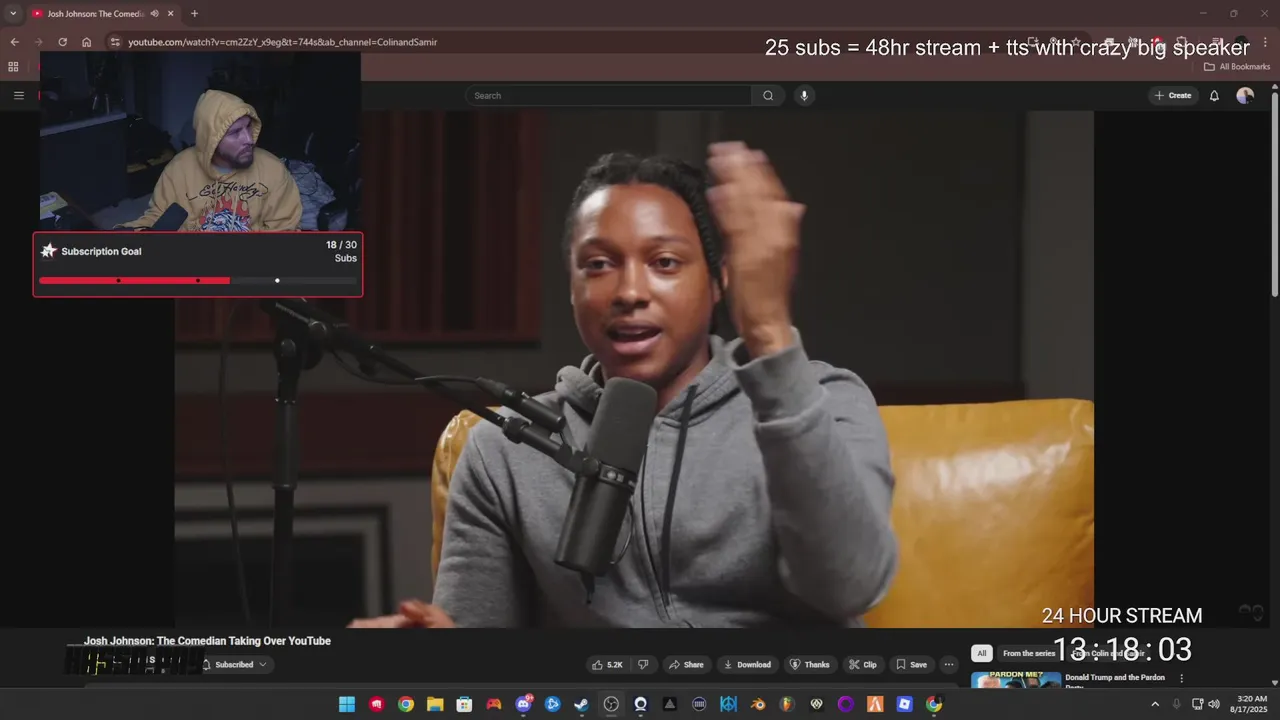The width and height of the screenshot is (1280, 720).
Task: Share the video
Action: [686, 665]
